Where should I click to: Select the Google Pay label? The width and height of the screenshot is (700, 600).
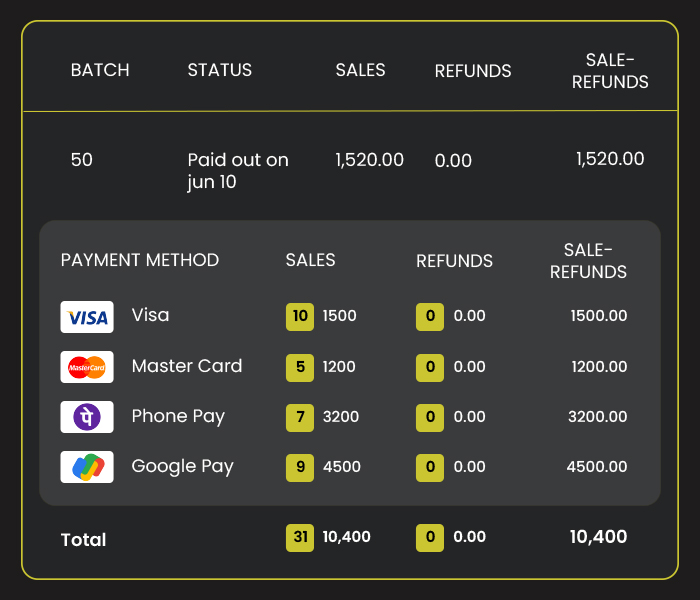(x=182, y=467)
